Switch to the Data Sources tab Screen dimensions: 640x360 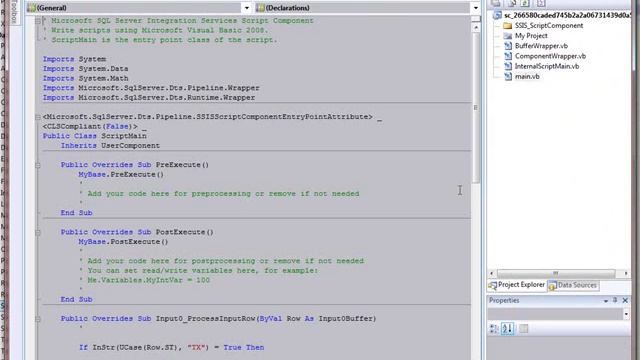[573, 285]
